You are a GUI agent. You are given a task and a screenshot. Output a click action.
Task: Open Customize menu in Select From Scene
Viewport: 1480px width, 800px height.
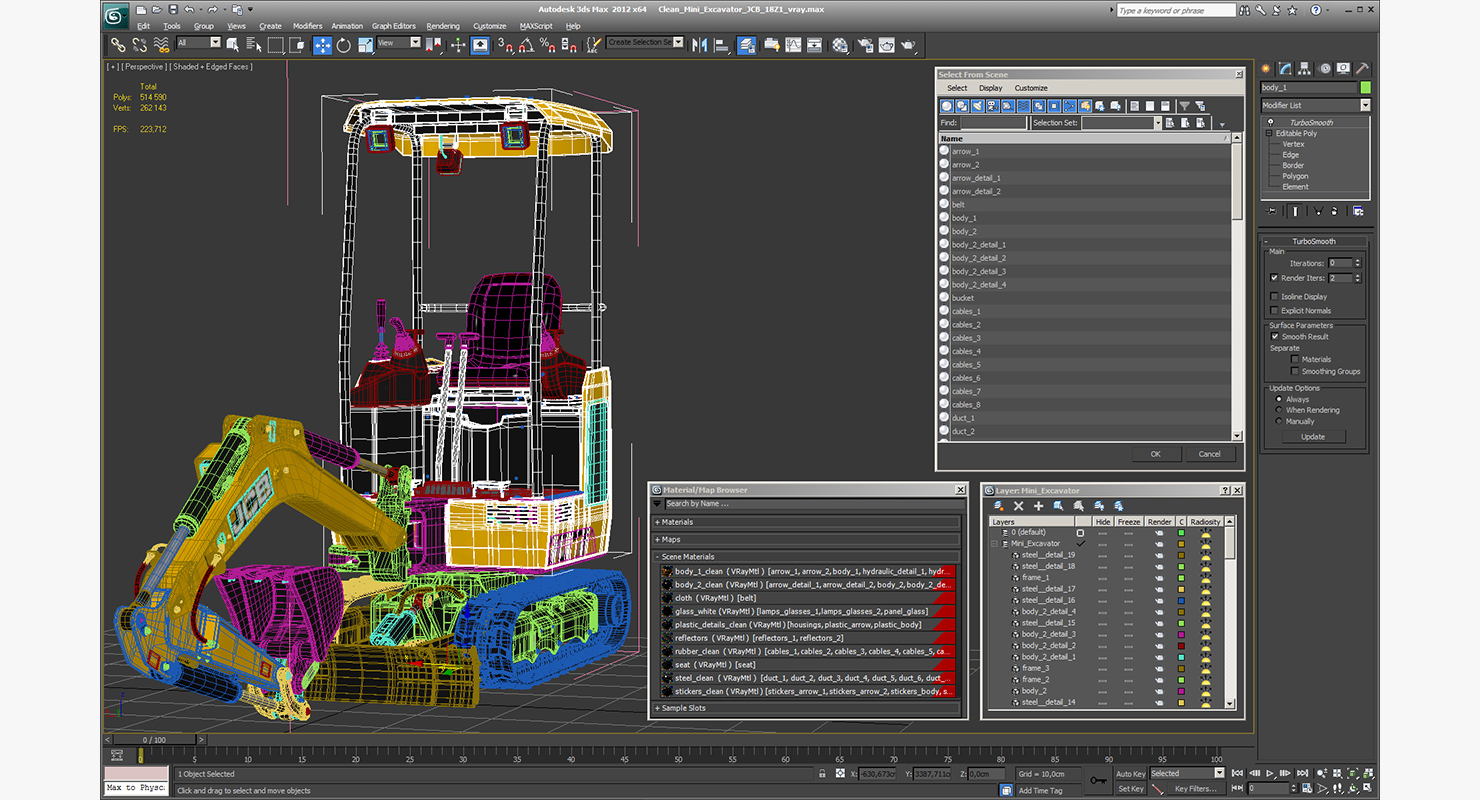1031,88
